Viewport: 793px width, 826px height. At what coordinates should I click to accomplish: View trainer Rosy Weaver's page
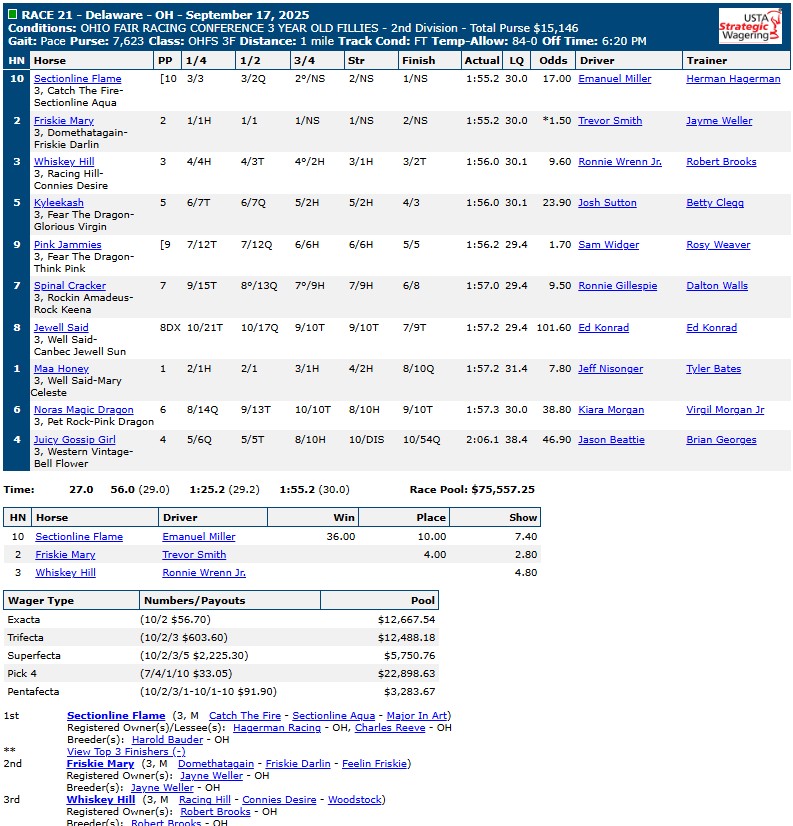pyautogui.click(x=717, y=245)
